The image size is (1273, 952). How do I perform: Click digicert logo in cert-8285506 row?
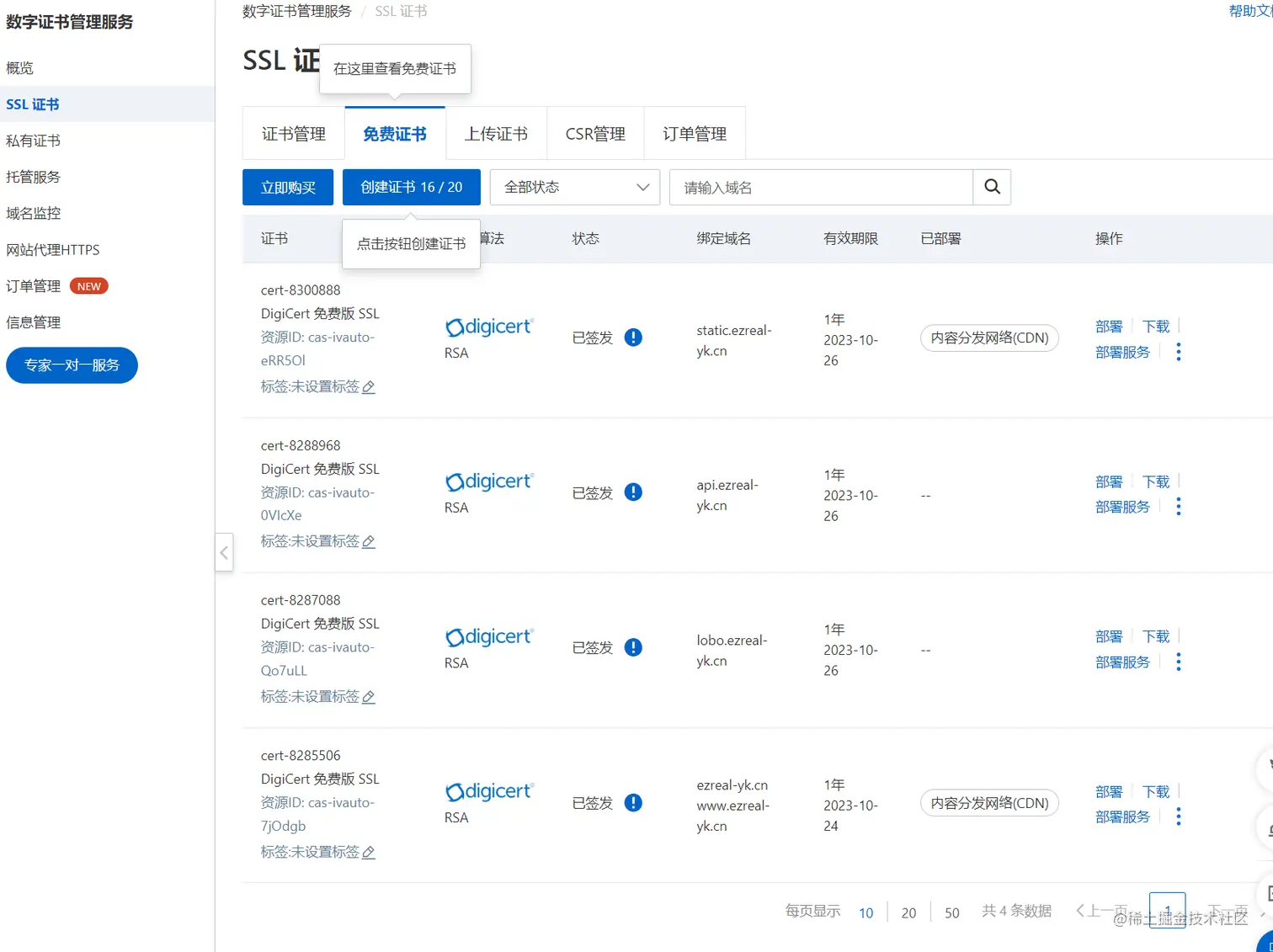point(489,792)
